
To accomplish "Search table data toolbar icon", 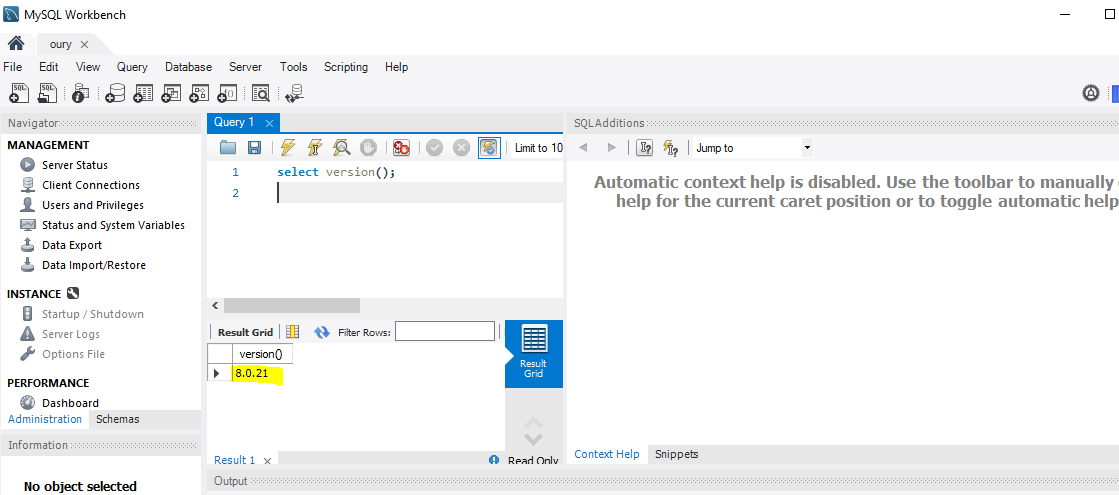I will coord(260,92).
